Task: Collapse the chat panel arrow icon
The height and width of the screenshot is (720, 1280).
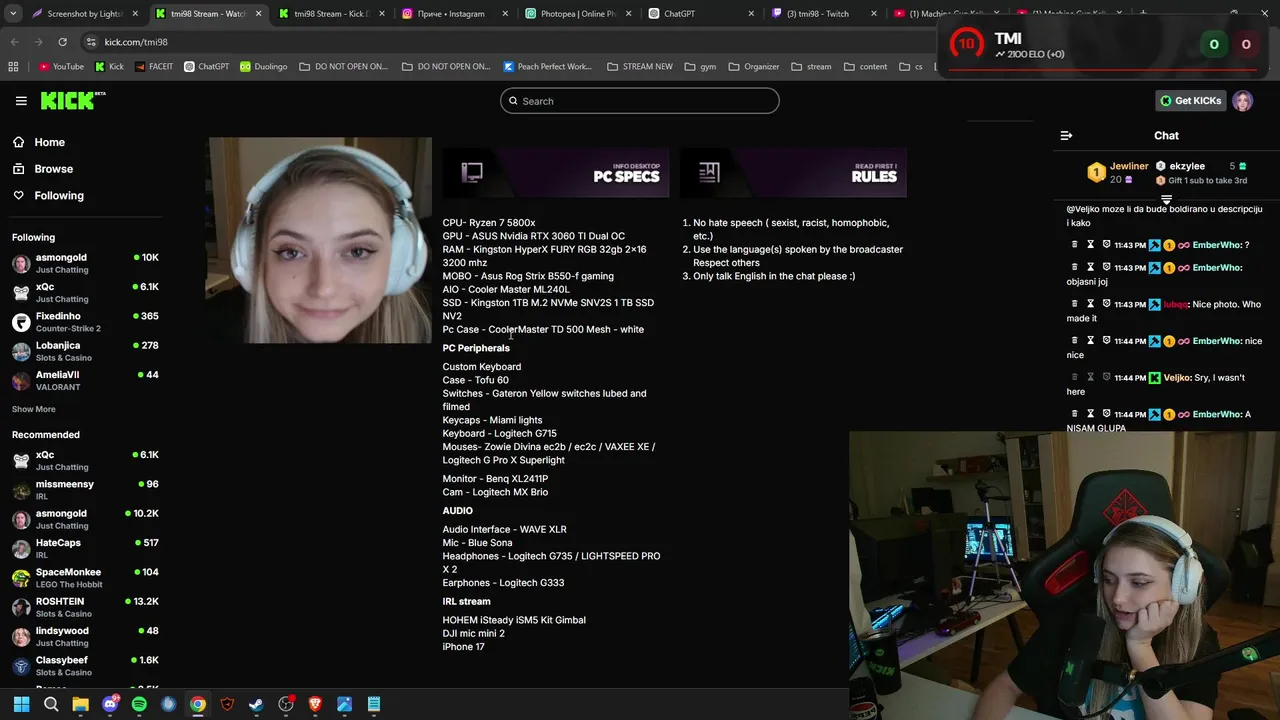Action: tap(1066, 136)
